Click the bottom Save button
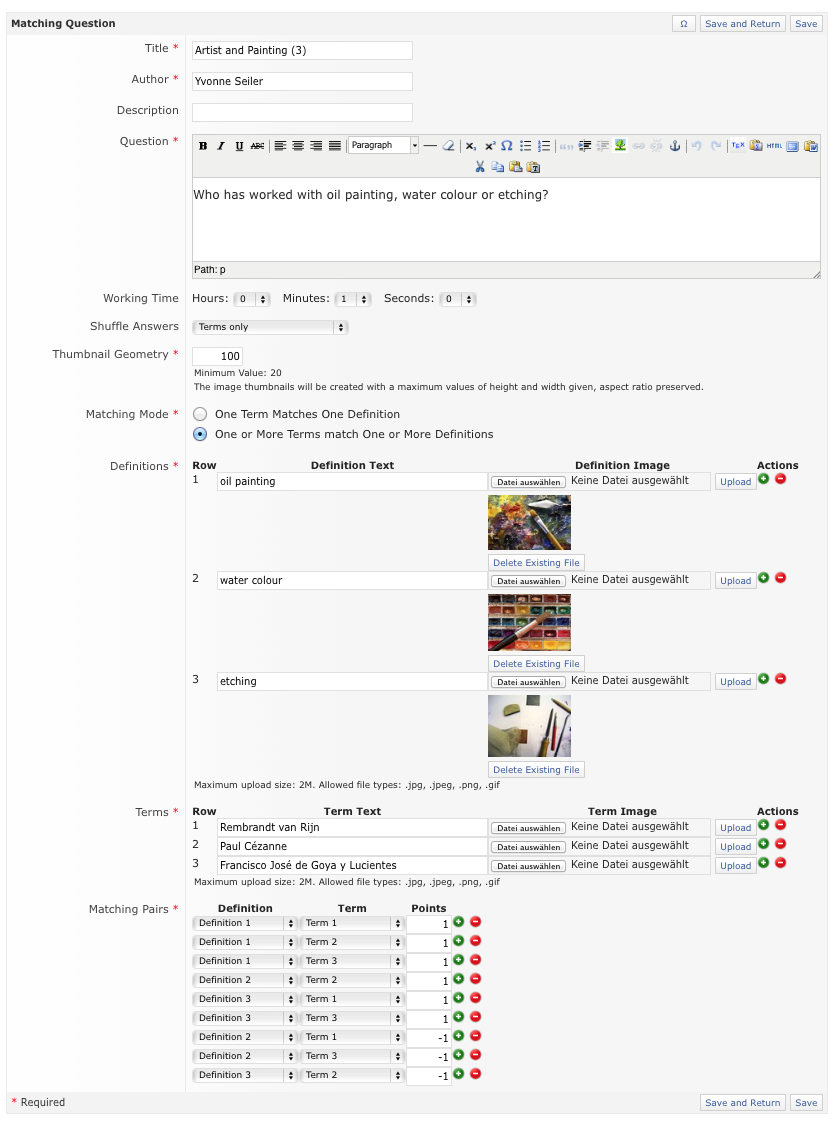Image resolution: width=839 pixels, height=1123 pixels. click(x=806, y=1103)
